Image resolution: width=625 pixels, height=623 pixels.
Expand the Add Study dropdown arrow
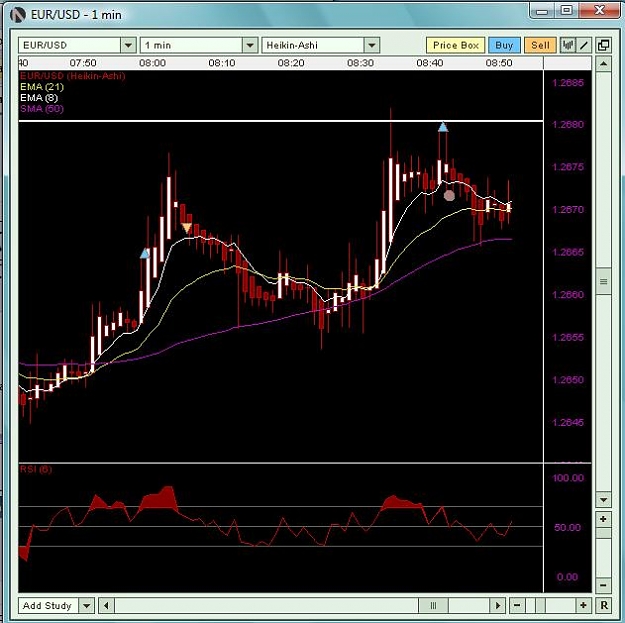pyautogui.click(x=86, y=606)
